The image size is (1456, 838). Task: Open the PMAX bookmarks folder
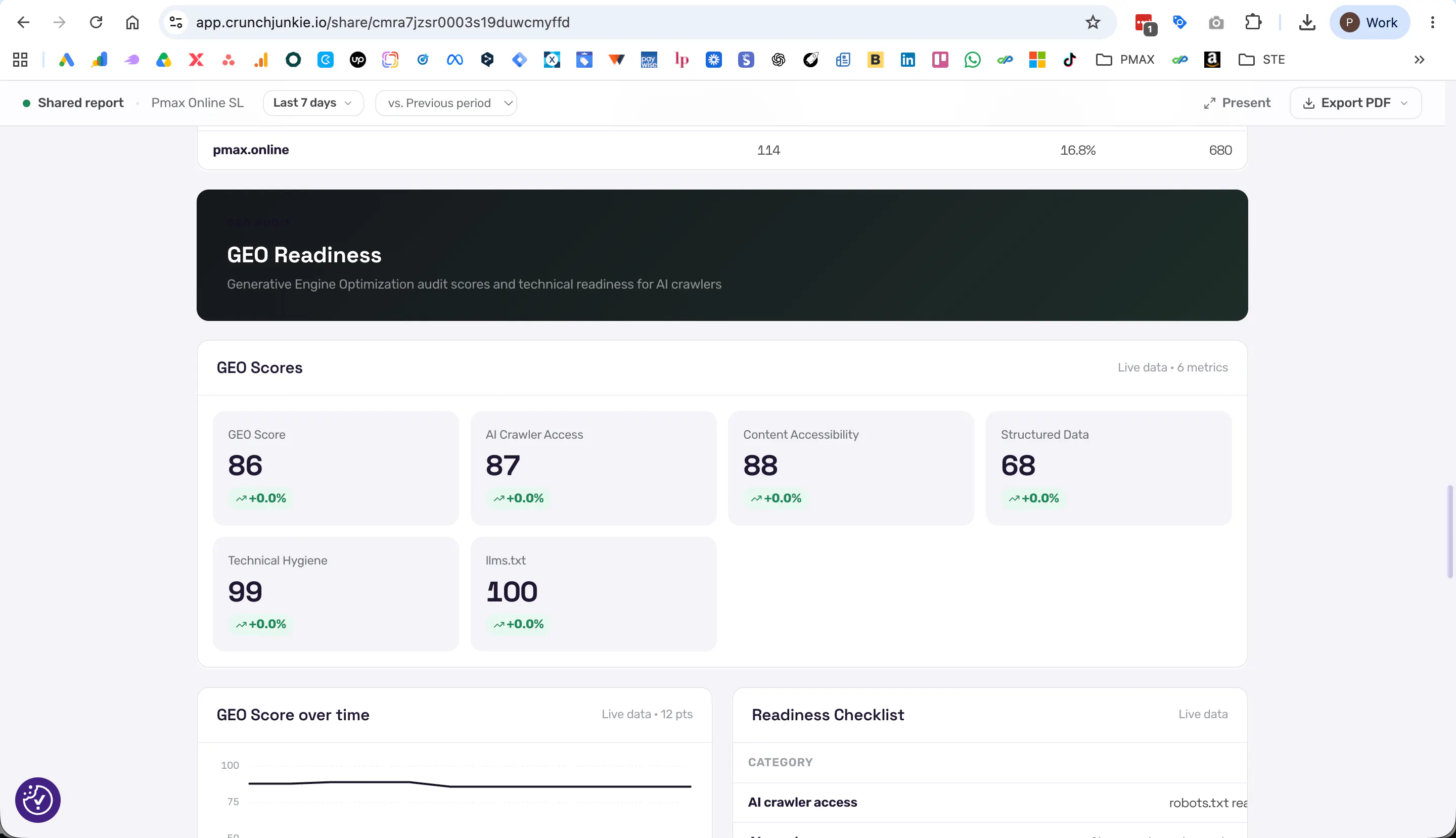point(1125,59)
